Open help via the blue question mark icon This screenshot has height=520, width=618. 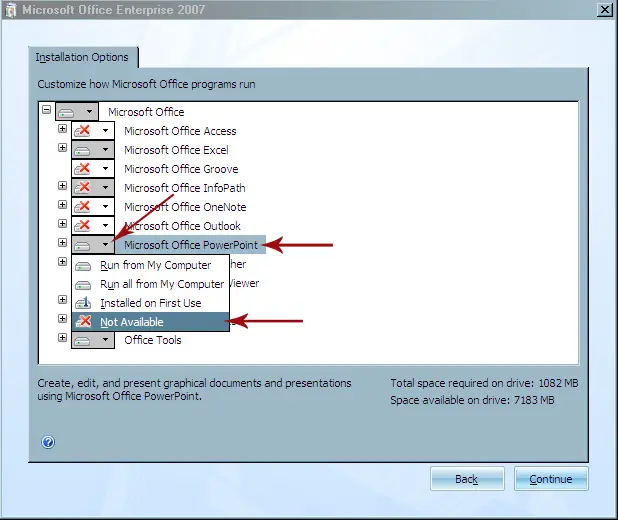click(x=48, y=442)
